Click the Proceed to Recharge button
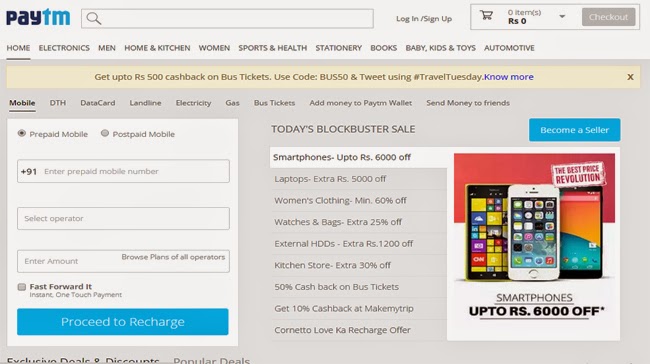Screen dimensions: 650x364 coord(123,321)
